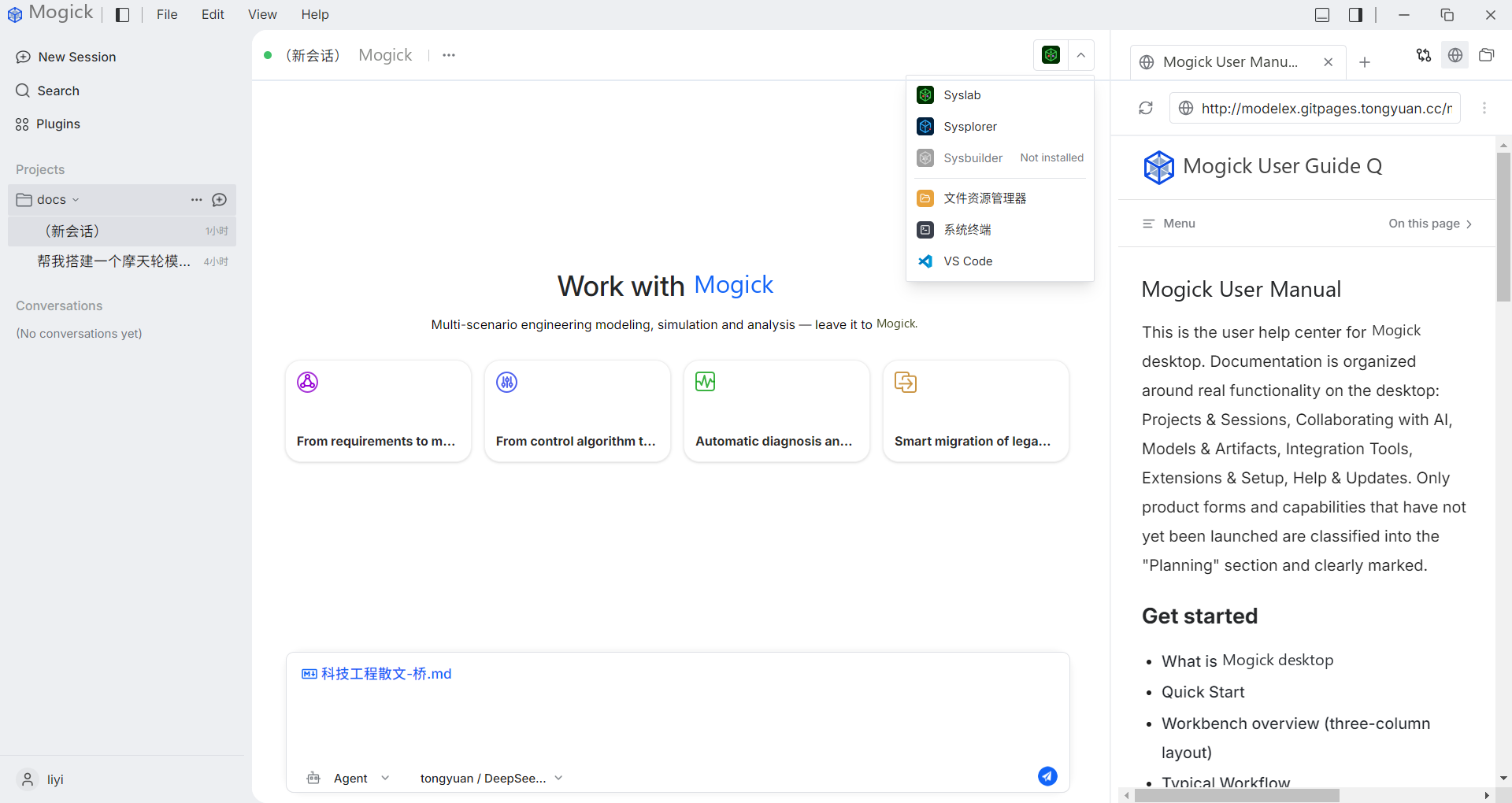The width and height of the screenshot is (1512, 803).
Task: Choose Syslab from the launcher menu
Action: (x=1000, y=95)
